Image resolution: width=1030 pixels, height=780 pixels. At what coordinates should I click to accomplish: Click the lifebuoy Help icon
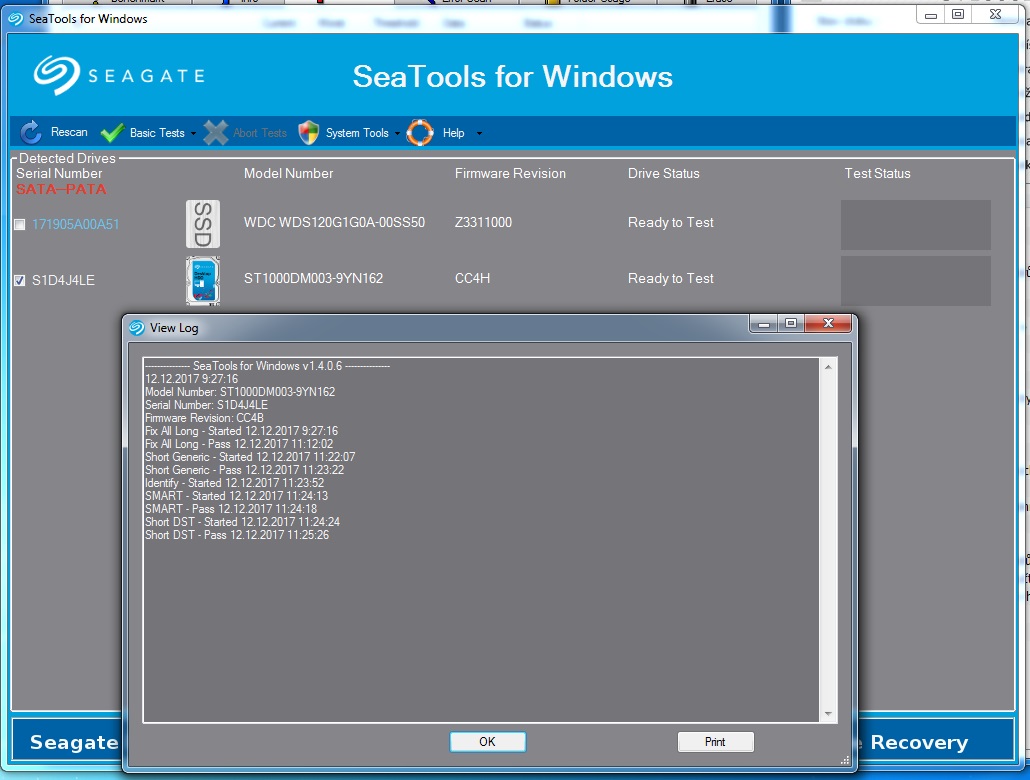coord(420,133)
